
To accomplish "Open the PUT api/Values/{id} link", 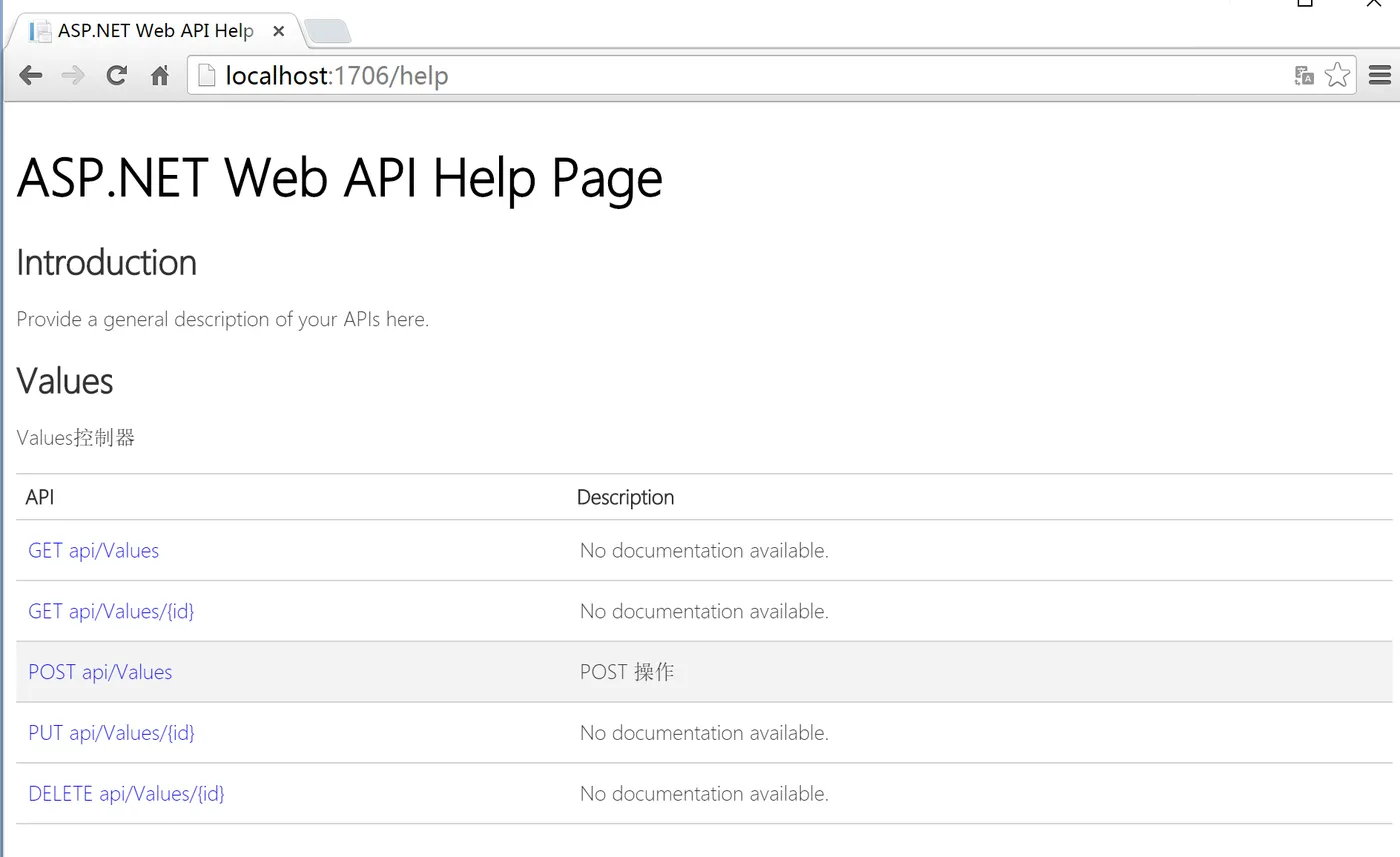I will coord(111,733).
